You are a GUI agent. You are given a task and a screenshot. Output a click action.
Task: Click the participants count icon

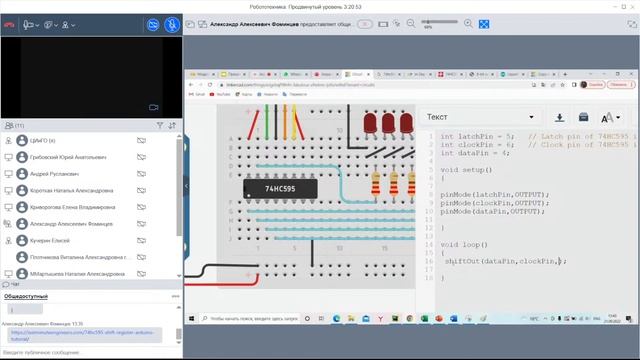9,125
